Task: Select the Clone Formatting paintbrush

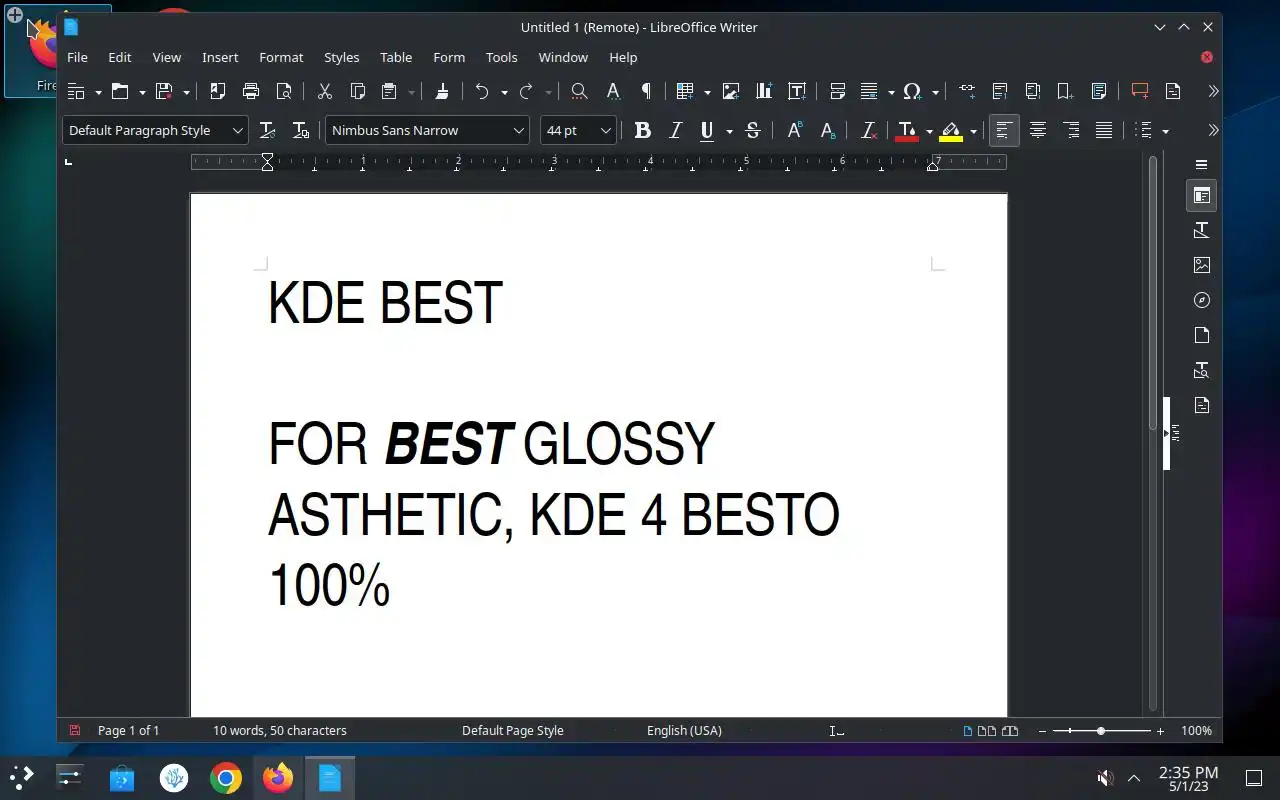Action: coord(441,91)
